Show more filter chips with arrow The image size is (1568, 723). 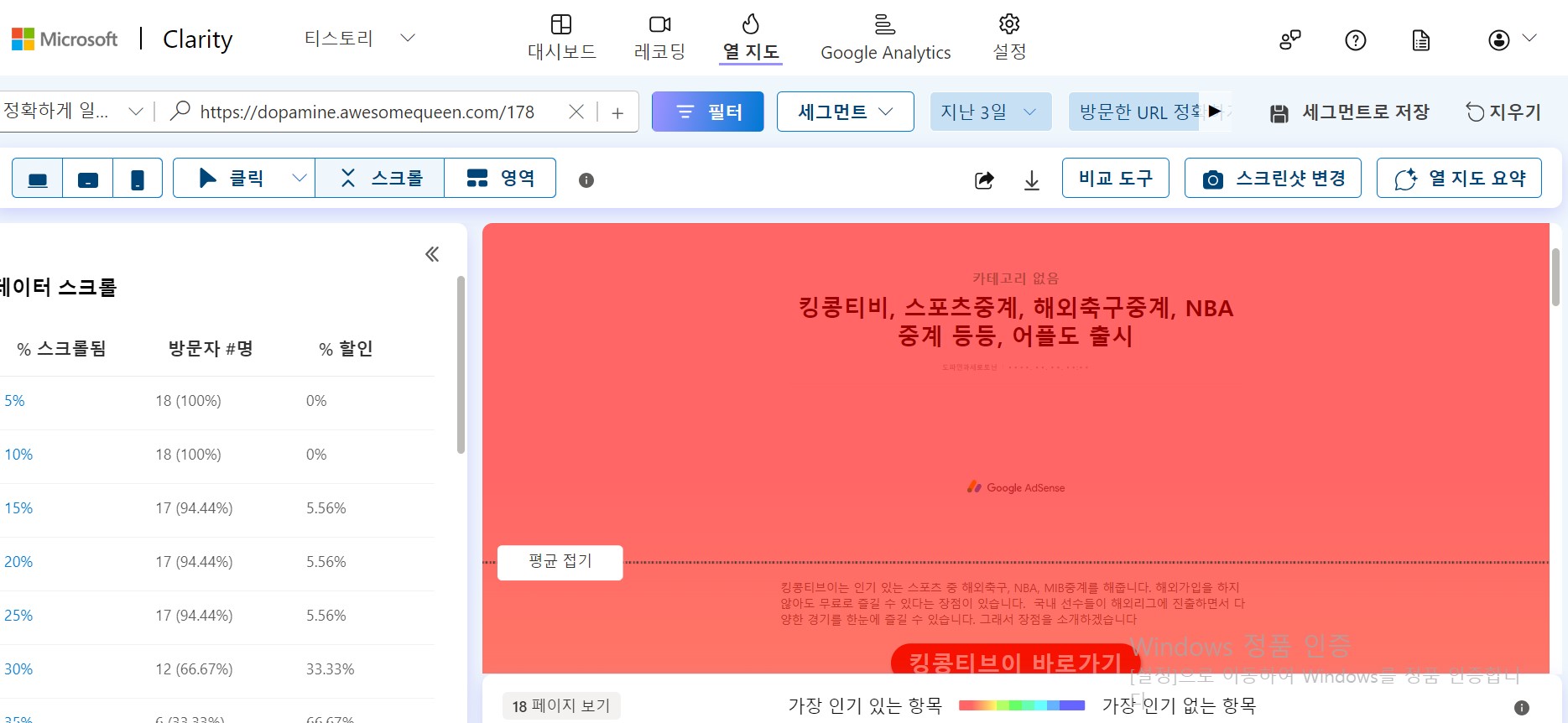[x=1215, y=112]
